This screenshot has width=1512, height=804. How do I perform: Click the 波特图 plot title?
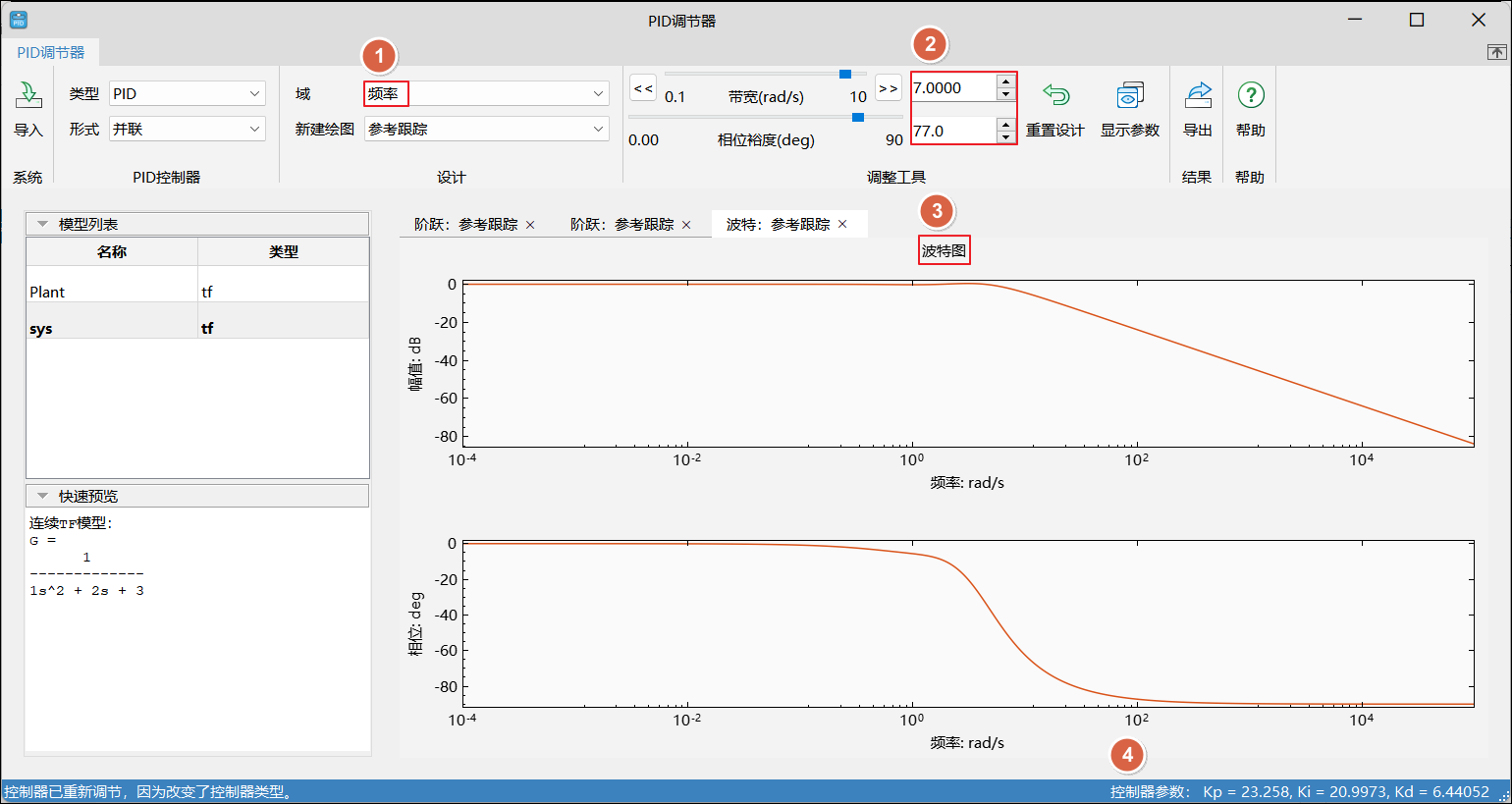click(944, 250)
